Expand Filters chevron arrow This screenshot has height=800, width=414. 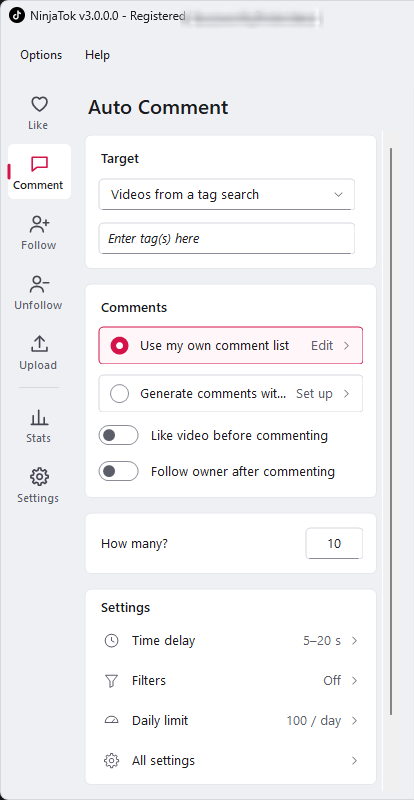[x=354, y=681]
